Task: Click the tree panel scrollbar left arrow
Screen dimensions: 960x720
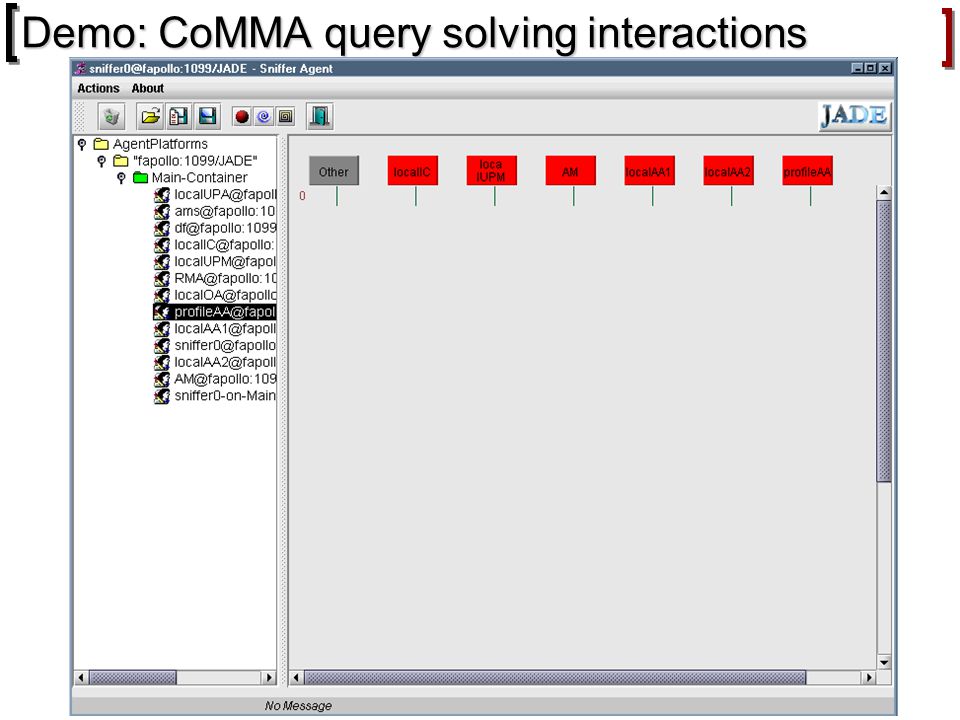Action: pos(81,677)
